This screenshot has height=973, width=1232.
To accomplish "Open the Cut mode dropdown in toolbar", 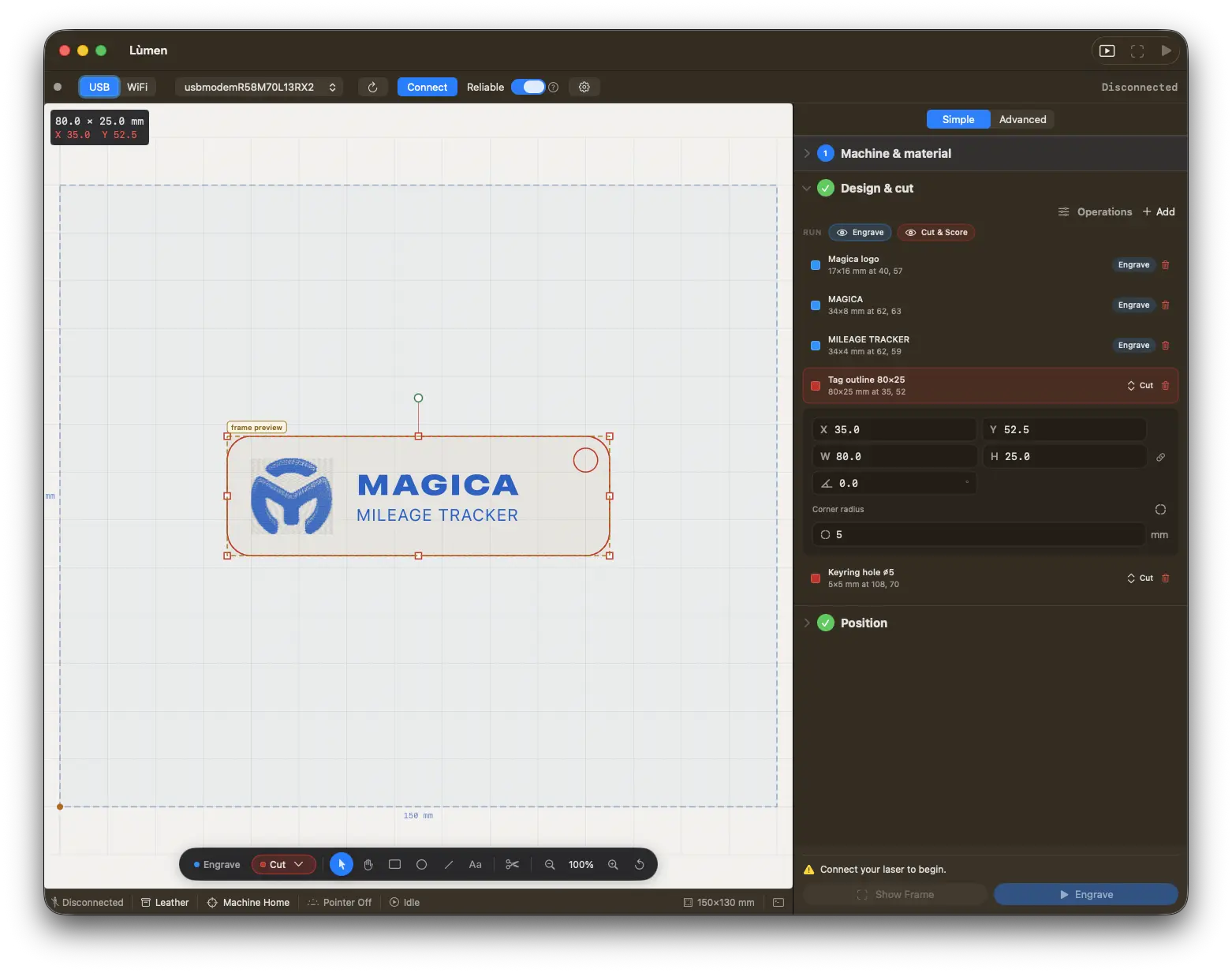I will [284, 864].
